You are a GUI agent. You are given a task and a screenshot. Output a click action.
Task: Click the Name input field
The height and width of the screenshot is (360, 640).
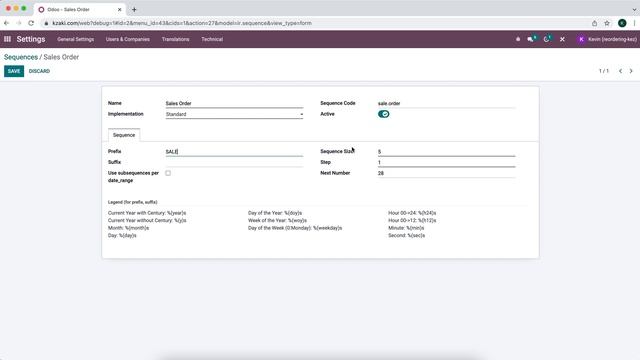(234, 103)
